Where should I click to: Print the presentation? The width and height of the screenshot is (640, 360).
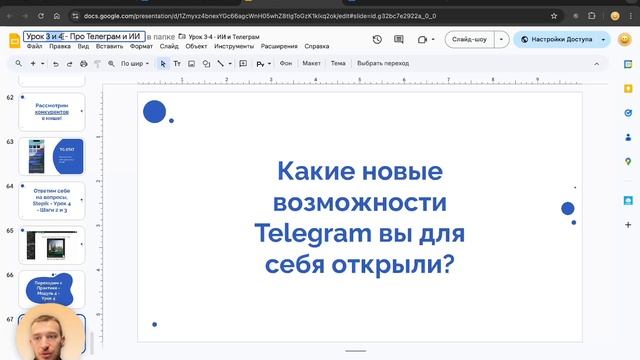coord(84,64)
